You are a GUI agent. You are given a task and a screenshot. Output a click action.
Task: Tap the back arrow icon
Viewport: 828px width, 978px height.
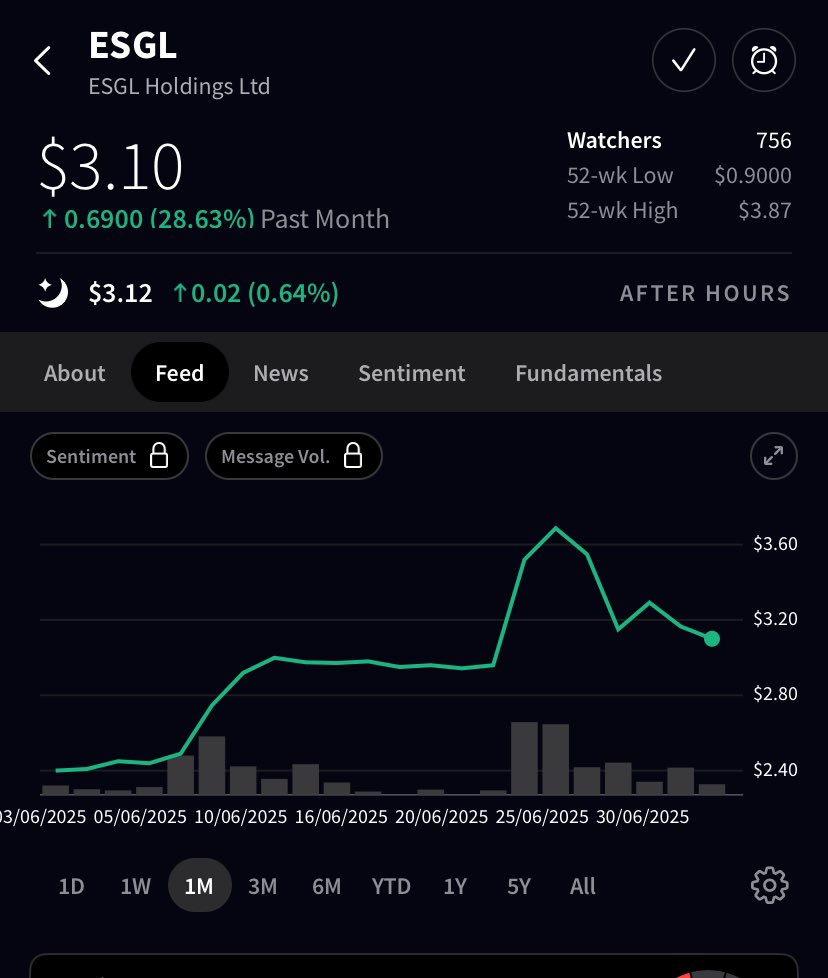(x=42, y=61)
